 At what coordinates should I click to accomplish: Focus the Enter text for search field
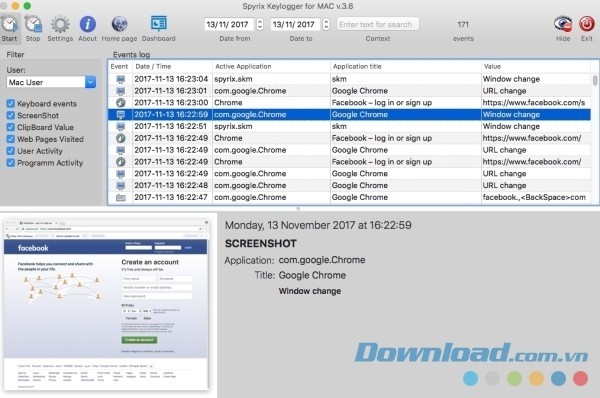pos(378,24)
